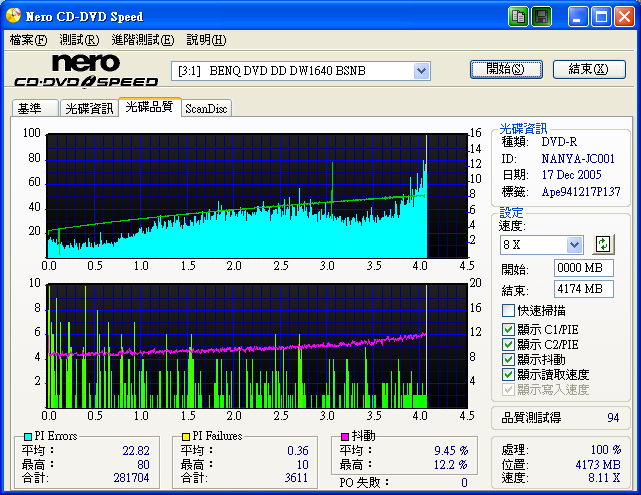Switch to the 基準 tab
The height and width of the screenshot is (495, 641).
click(35, 108)
